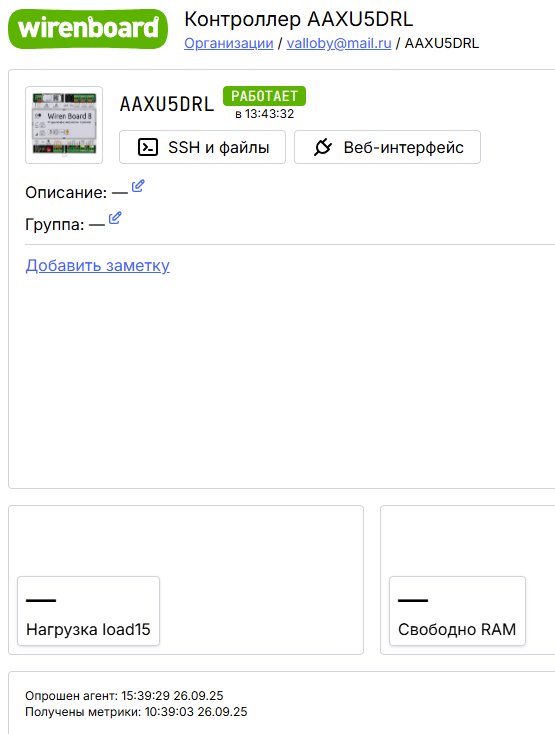Click Добавить заметку link
The image size is (555, 734).
97,265
